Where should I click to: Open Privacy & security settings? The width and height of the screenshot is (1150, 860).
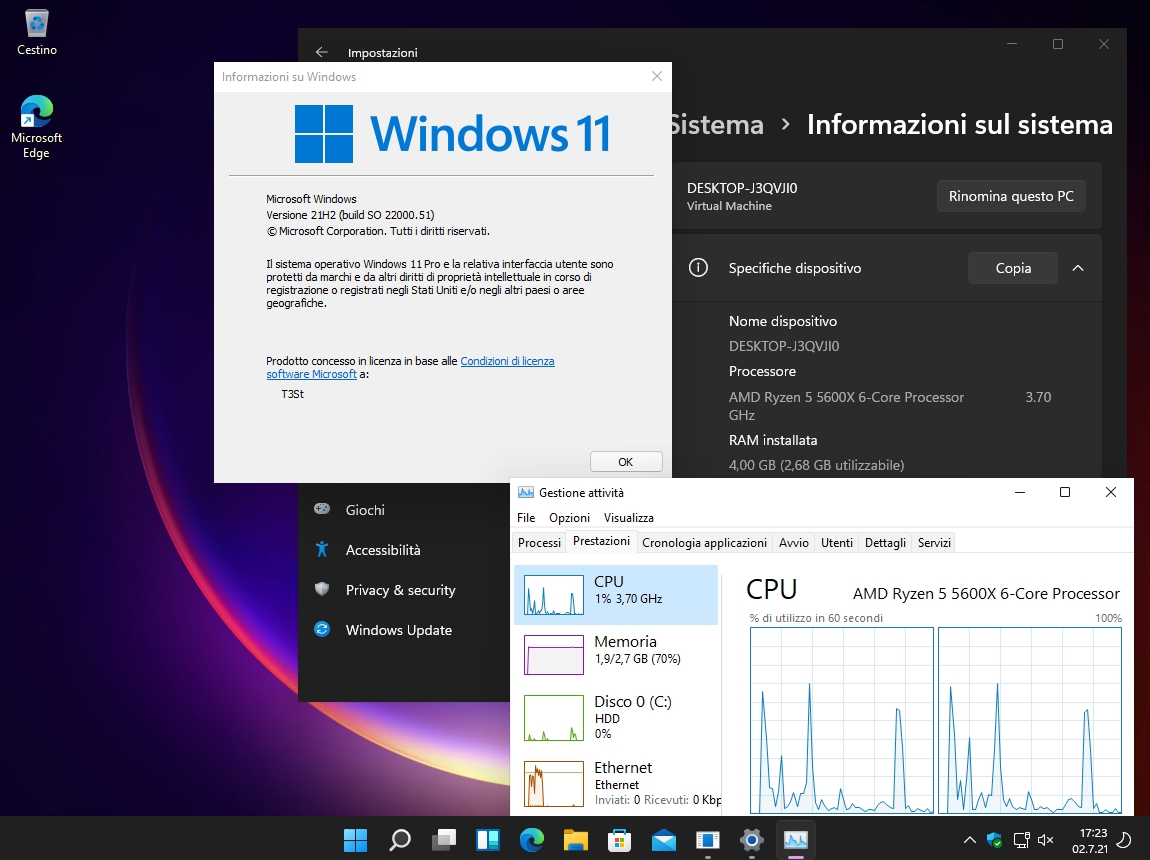400,590
